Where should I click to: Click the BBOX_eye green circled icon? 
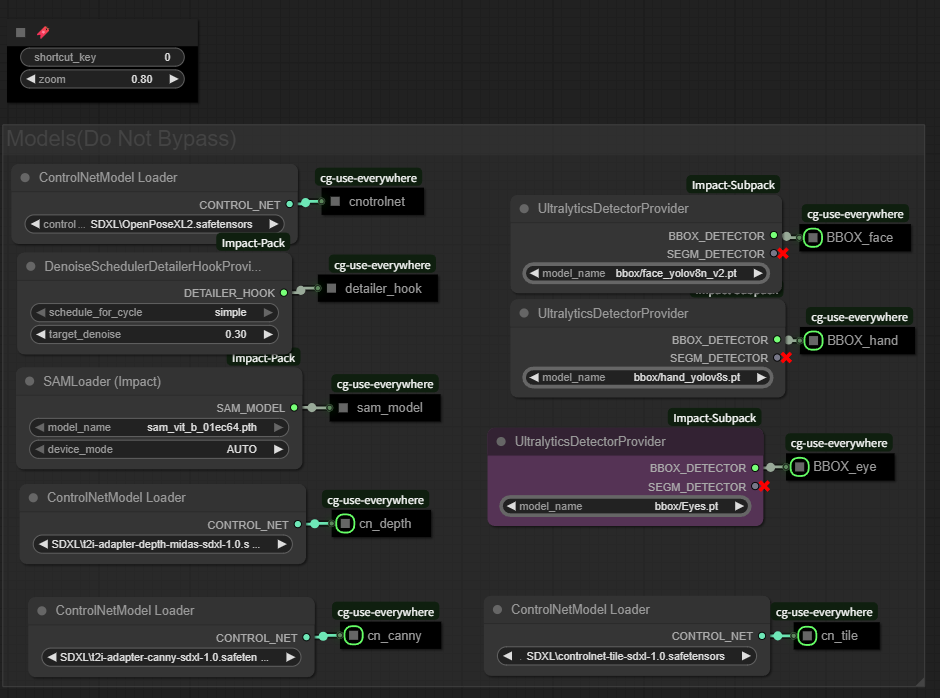[799, 467]
